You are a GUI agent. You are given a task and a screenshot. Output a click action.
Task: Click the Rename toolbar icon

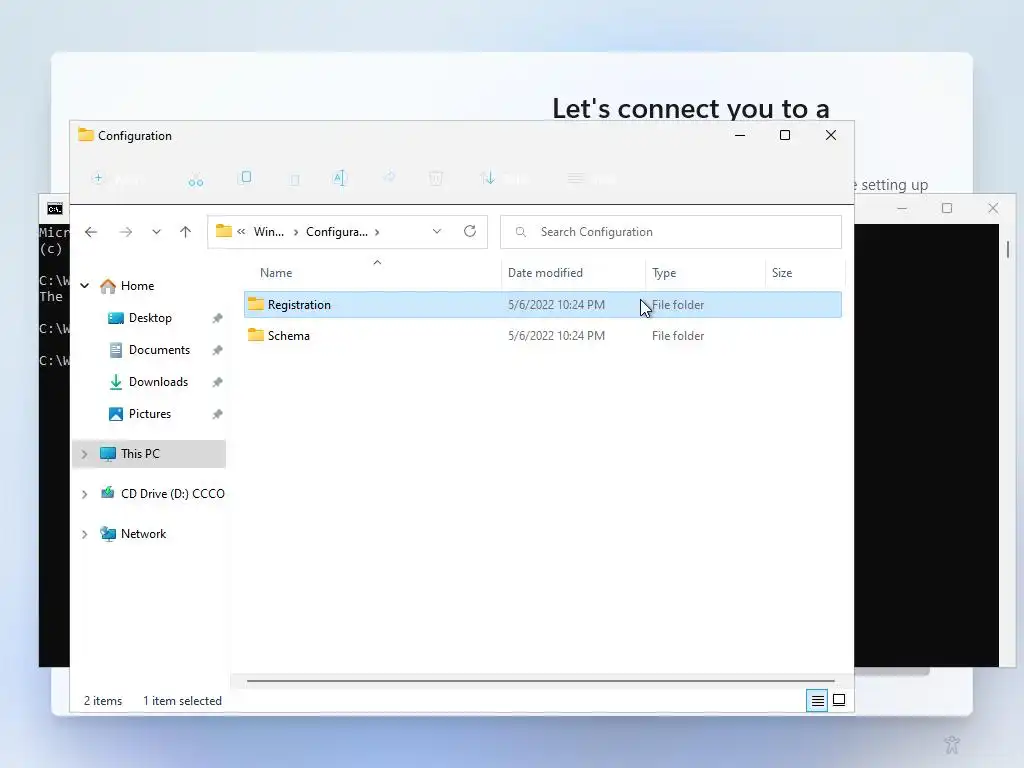pos(340,178)
